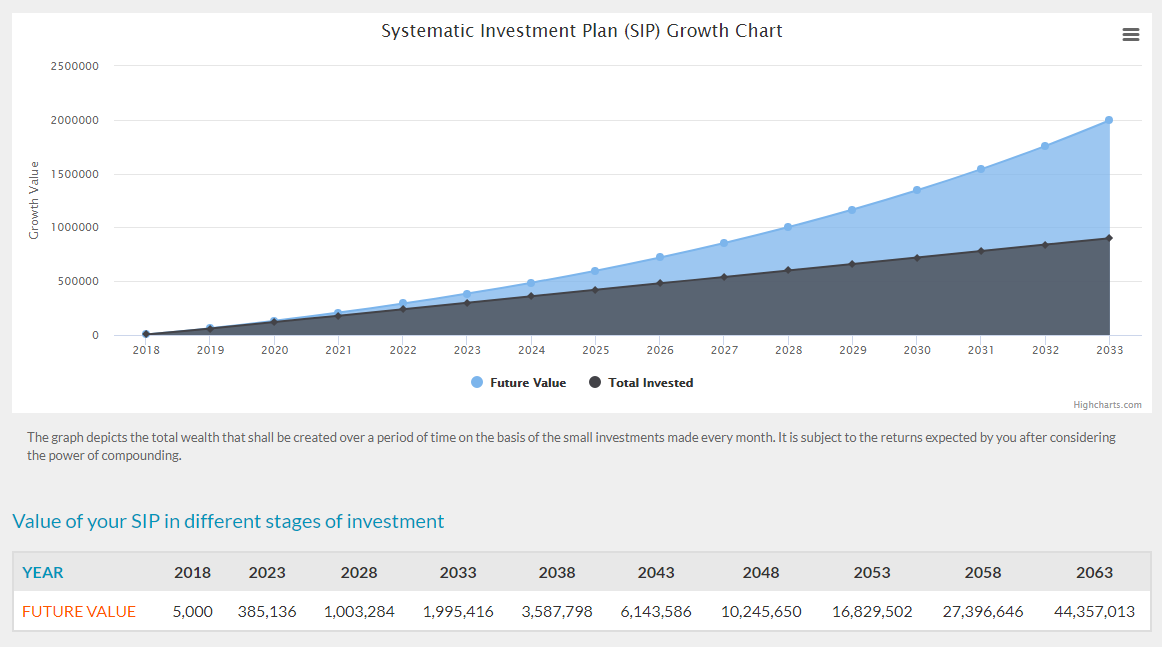1162x647 pixels.
Task: Click the Growth Value y-axis title
Action: 34,200
